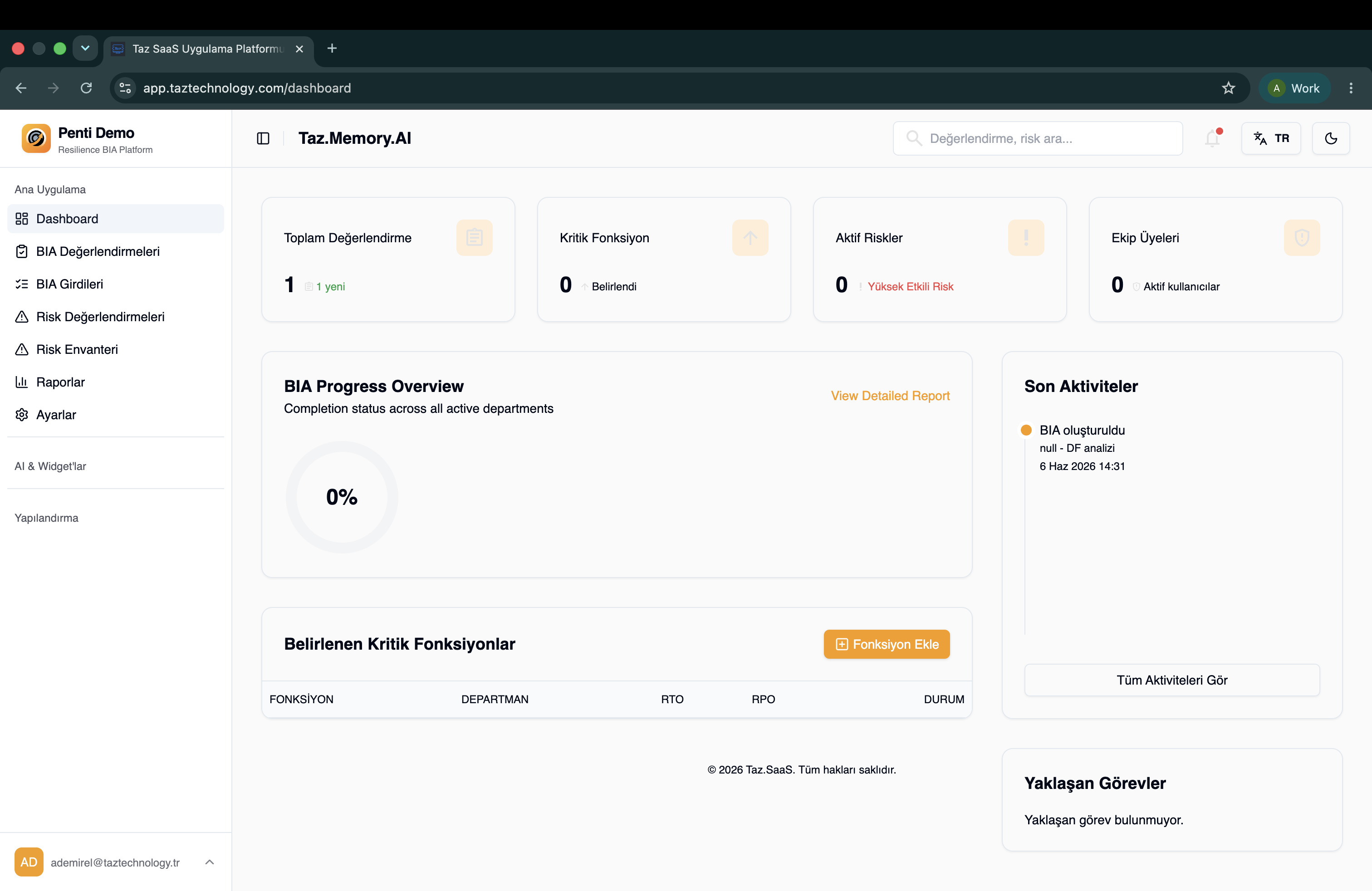Open the notifications bell
This screenshot has width=1372, height=891.
[x=1212, y=138]
